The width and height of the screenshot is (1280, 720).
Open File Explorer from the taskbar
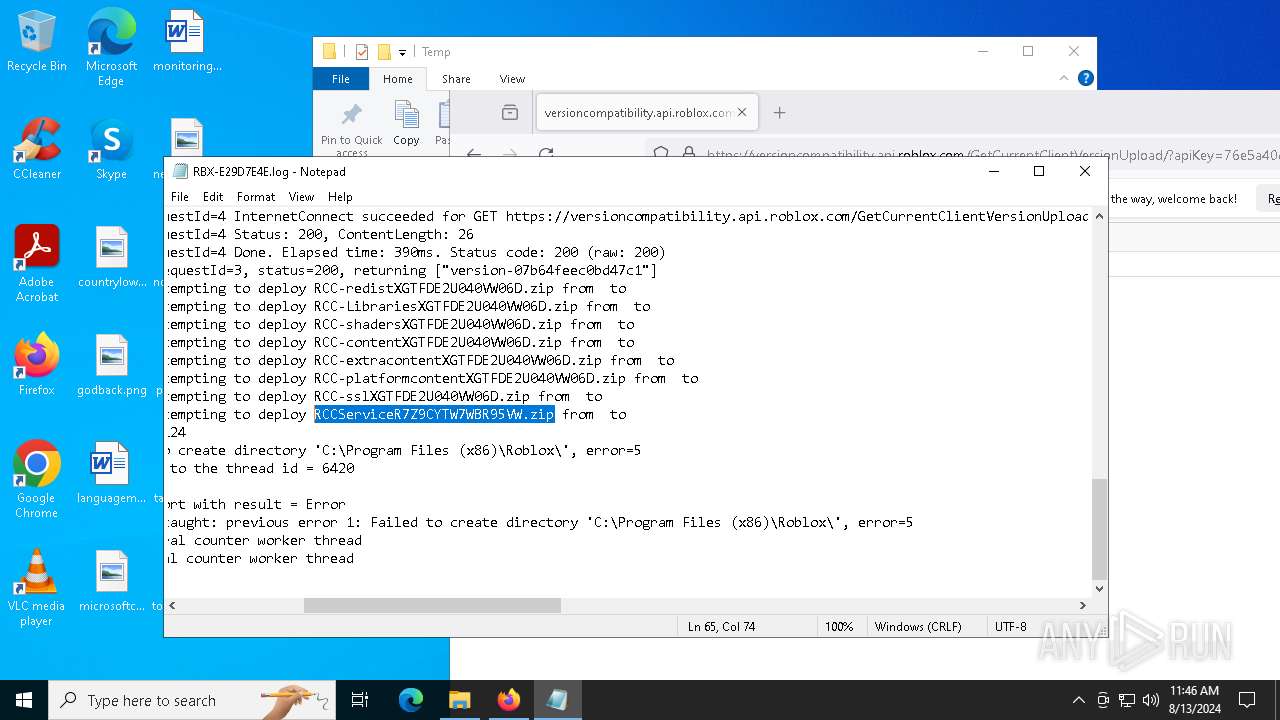[x=459, y=700]
